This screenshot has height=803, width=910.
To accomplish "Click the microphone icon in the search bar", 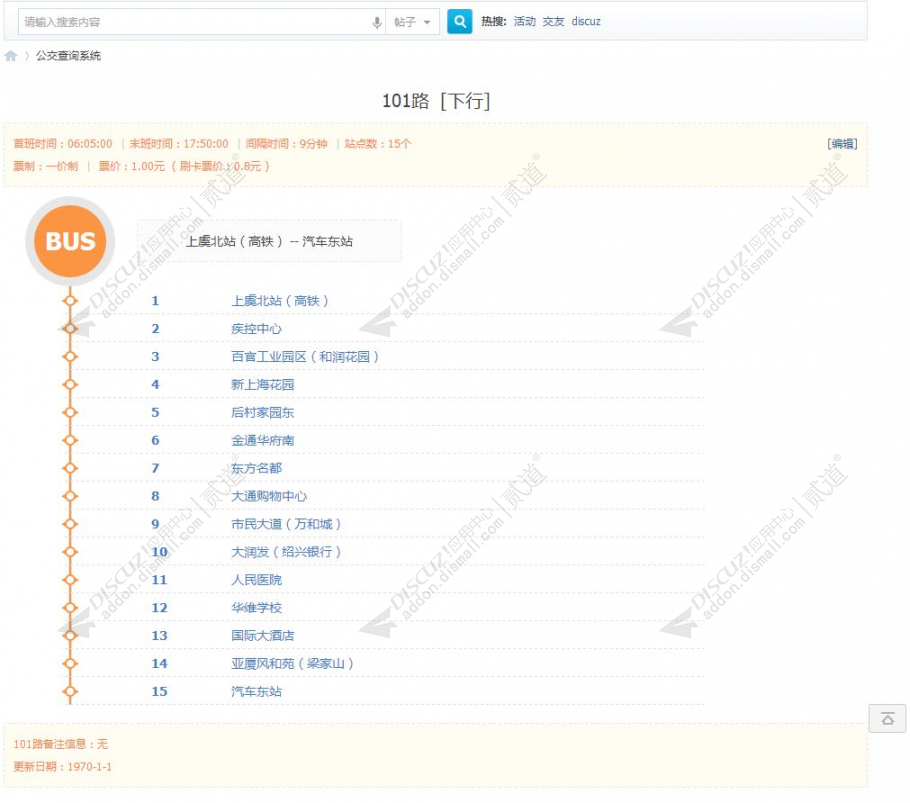I will click(373, 21).
